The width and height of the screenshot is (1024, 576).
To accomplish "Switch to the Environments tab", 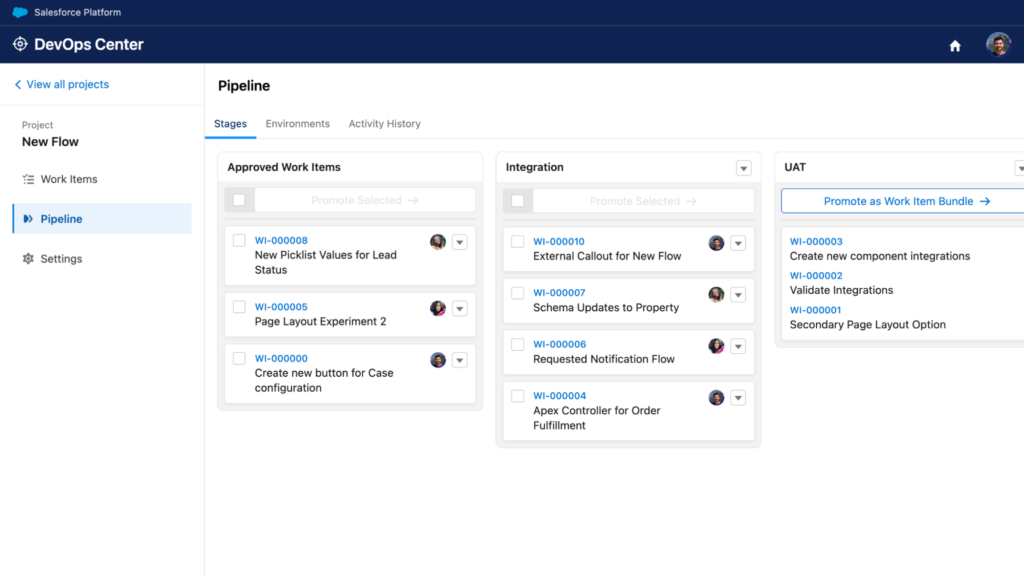I will pyautogui.click(x=297, y=123).
